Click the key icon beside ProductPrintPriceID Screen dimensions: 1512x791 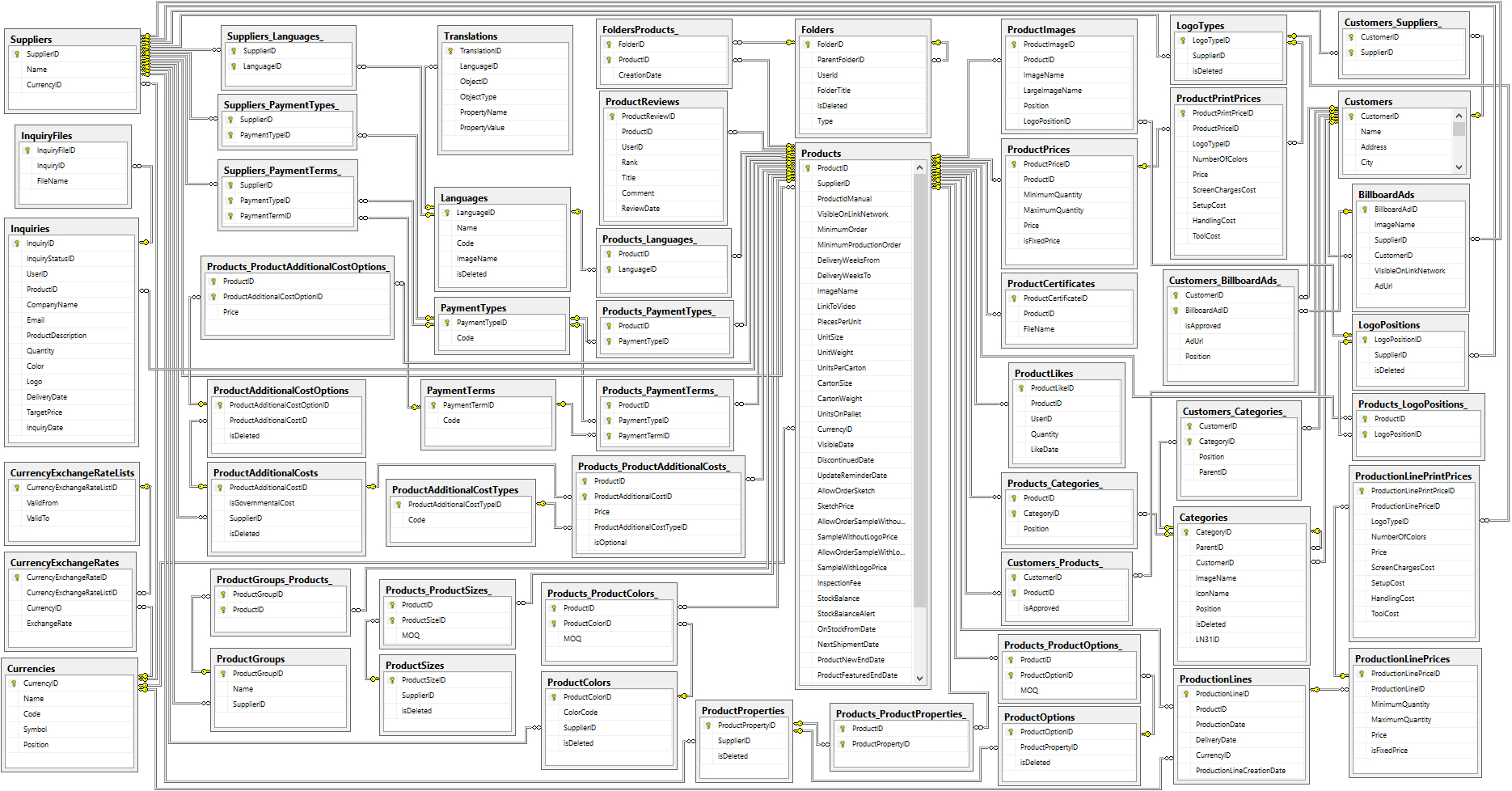click(x=1183, y=113)
